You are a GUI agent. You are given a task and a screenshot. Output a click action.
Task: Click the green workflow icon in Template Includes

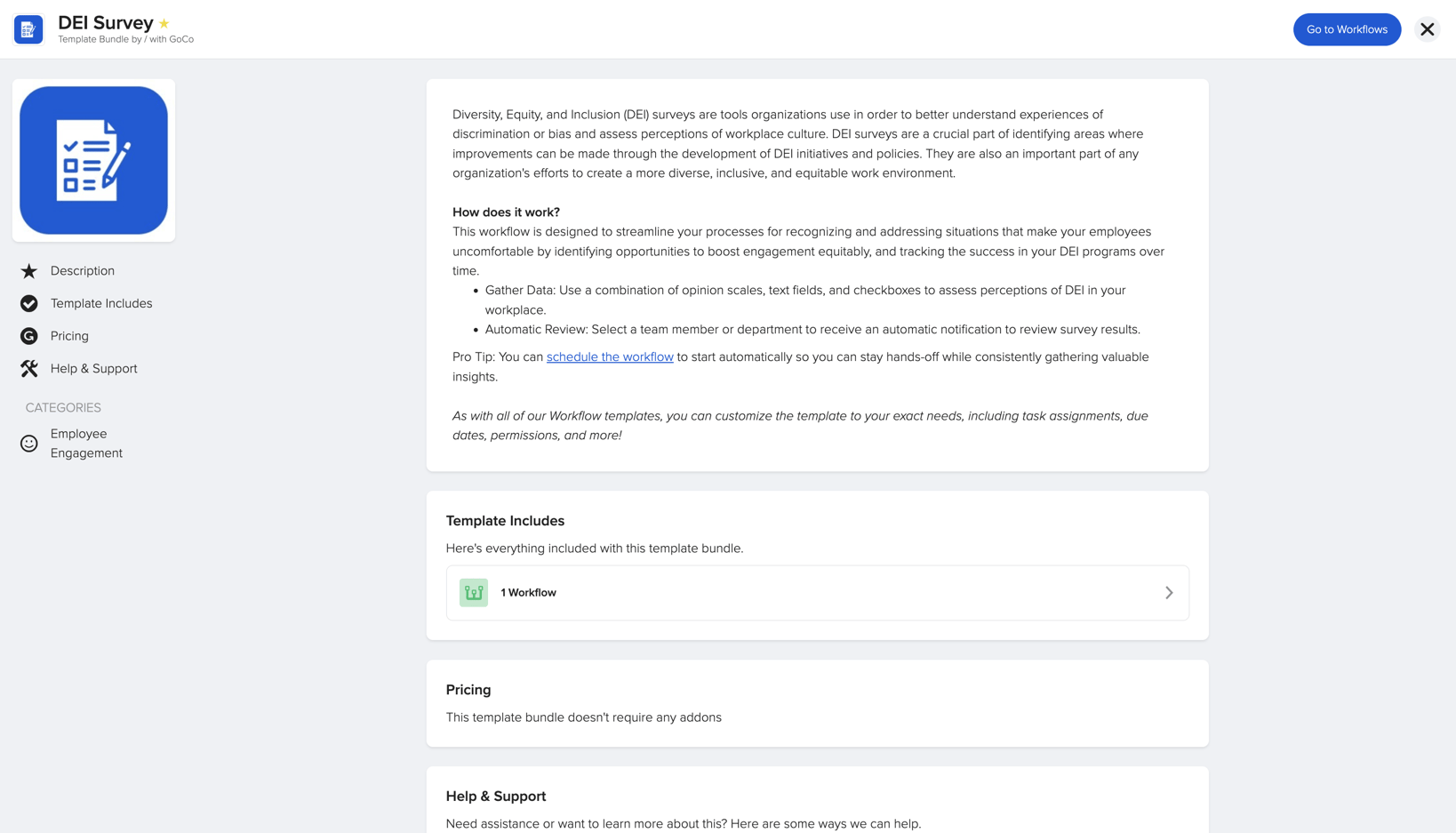coord(473,592)
